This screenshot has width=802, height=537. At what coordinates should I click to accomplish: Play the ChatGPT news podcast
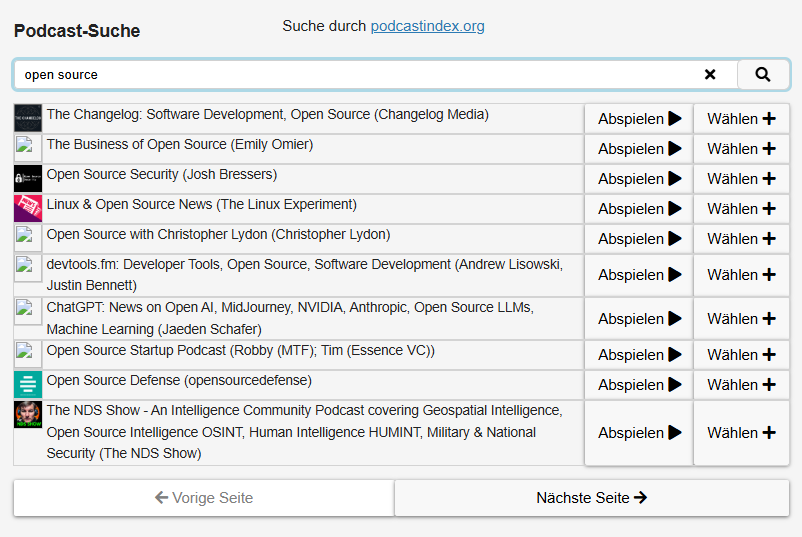(x=639, y=319)
